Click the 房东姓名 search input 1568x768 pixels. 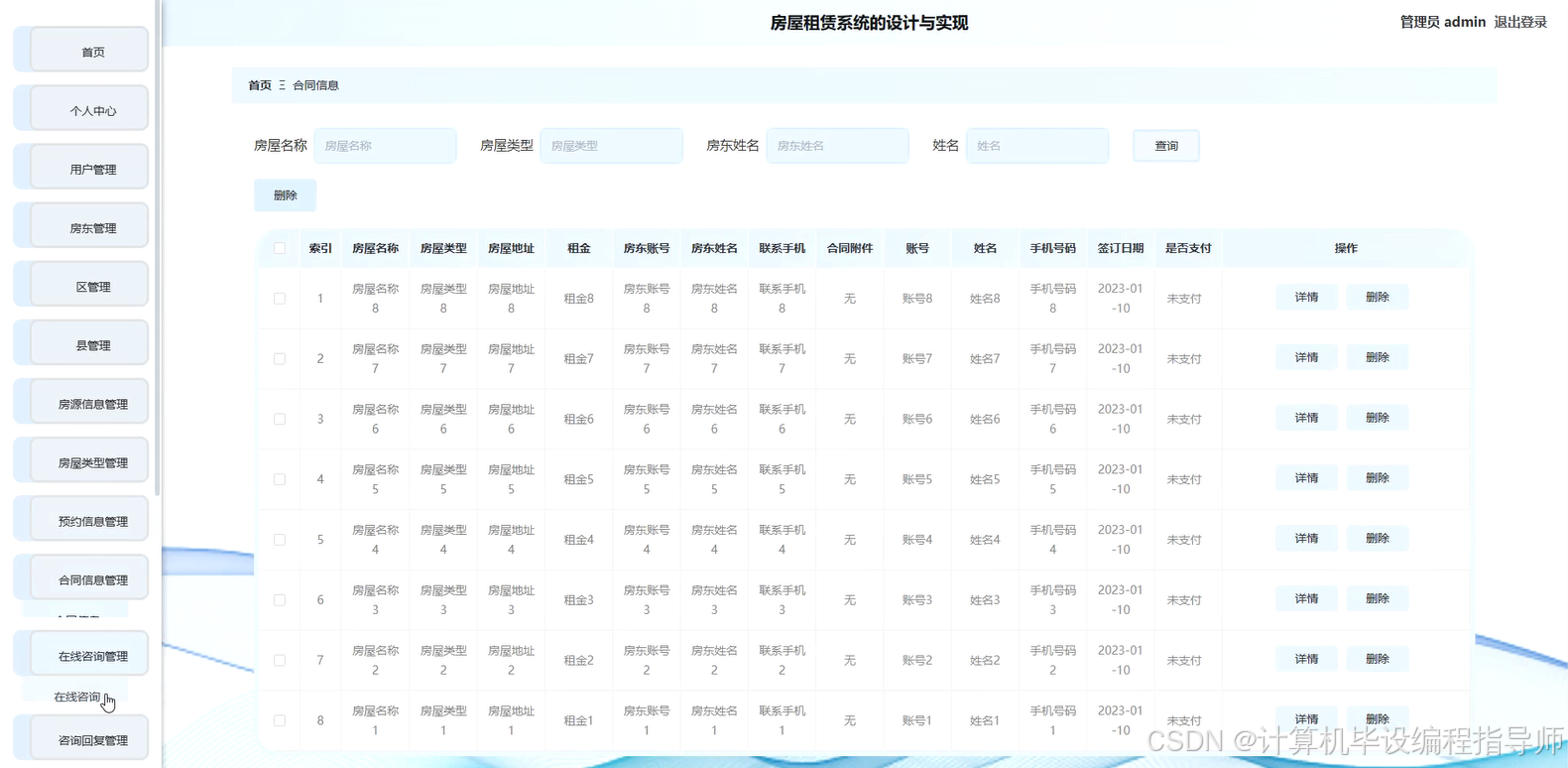tap(837, 145)
